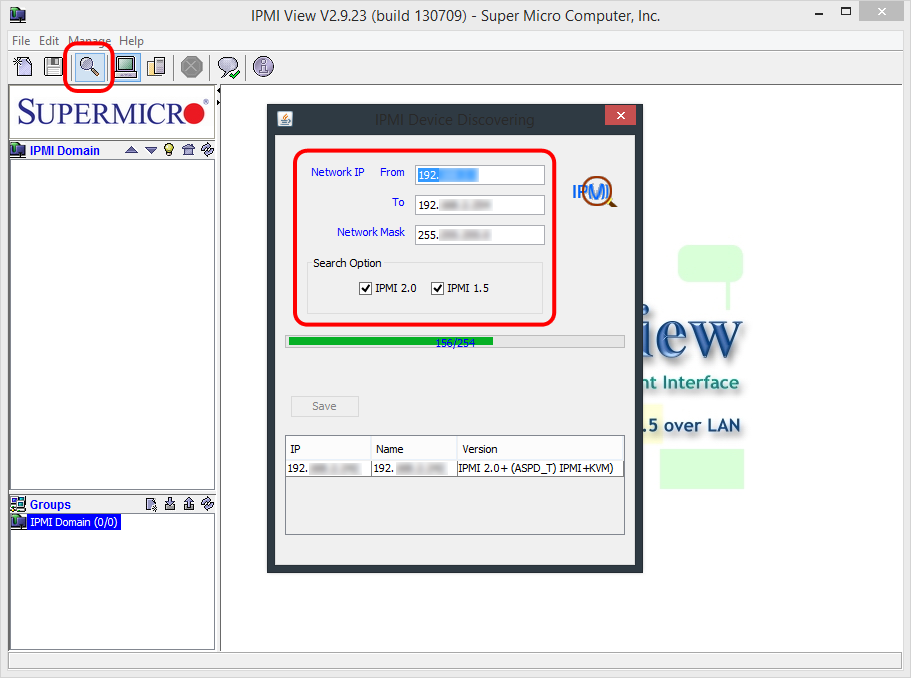Viewport: 911px width, 678px height.
Task: Open the computer monitor toolbar icon
Action: pos(125,67)
